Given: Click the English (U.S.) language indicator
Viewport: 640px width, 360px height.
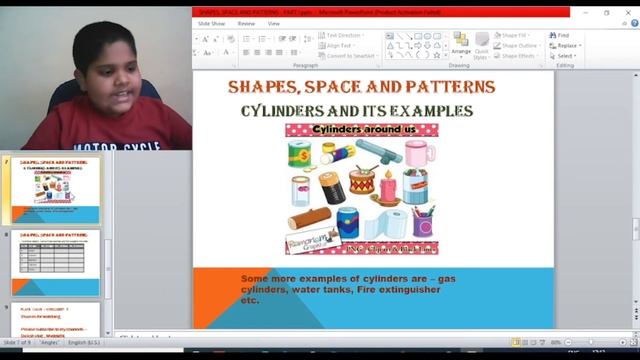Looking at the screenshot, I should [84, 342].
